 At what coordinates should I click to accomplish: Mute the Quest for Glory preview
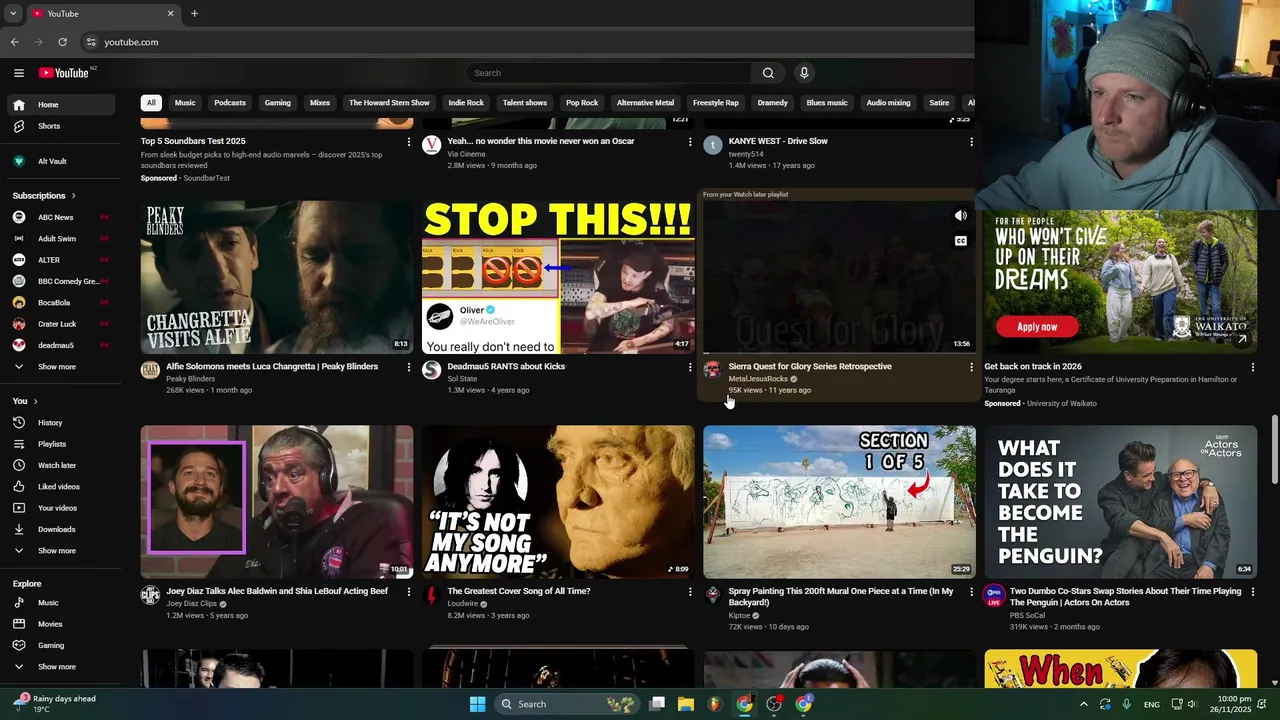pos(960,216)
